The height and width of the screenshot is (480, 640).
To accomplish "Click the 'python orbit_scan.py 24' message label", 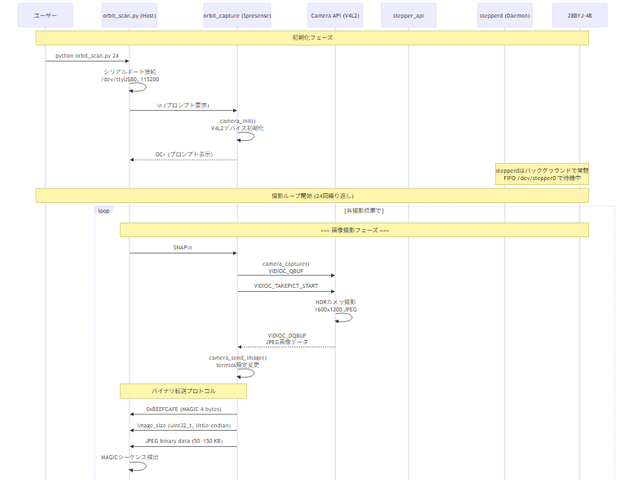I will (87, 56).
